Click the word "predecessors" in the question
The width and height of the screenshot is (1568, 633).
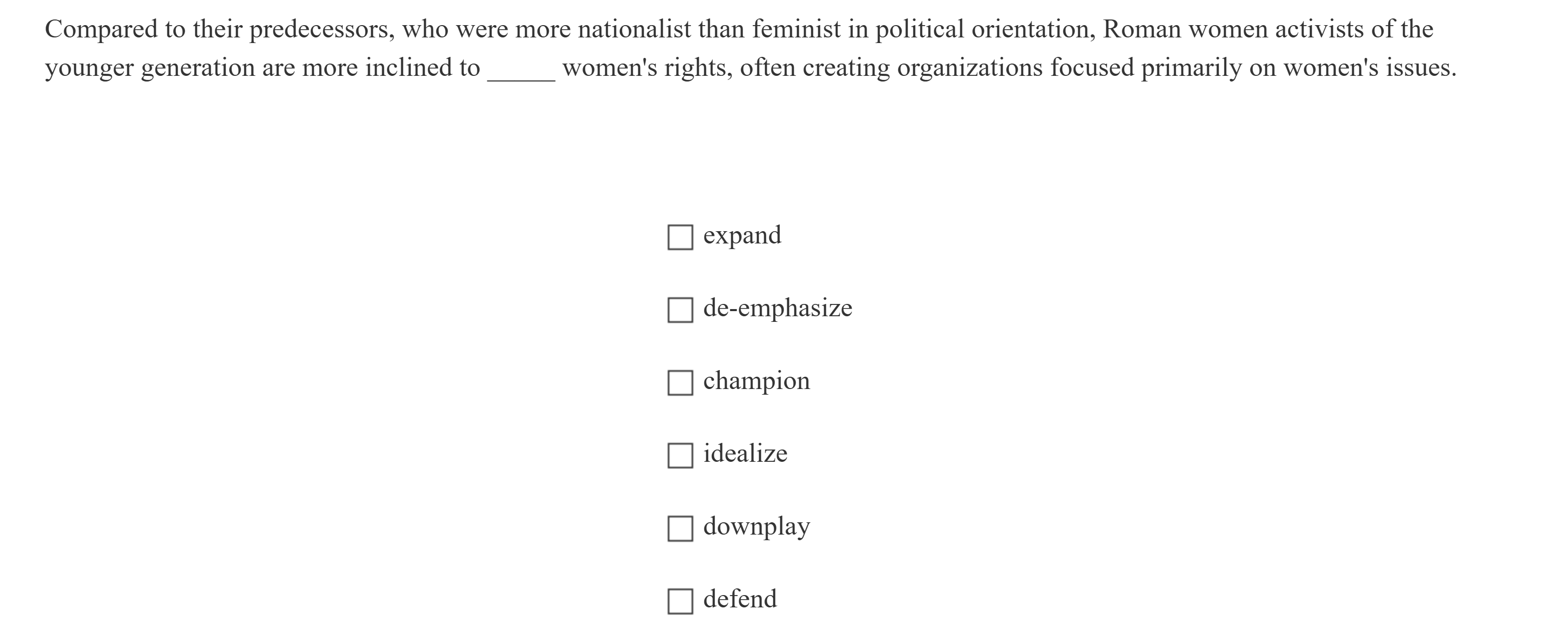pos(321,30)
